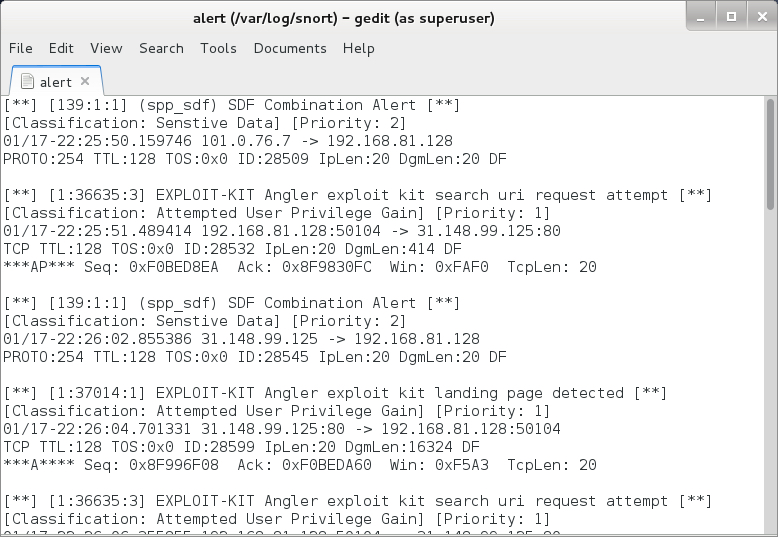
Task: Open the Help menu
Action: (x=358, y=48)
